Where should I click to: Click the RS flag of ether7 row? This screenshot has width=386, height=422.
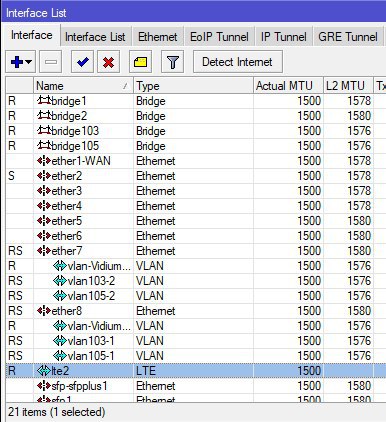[15, 251]
